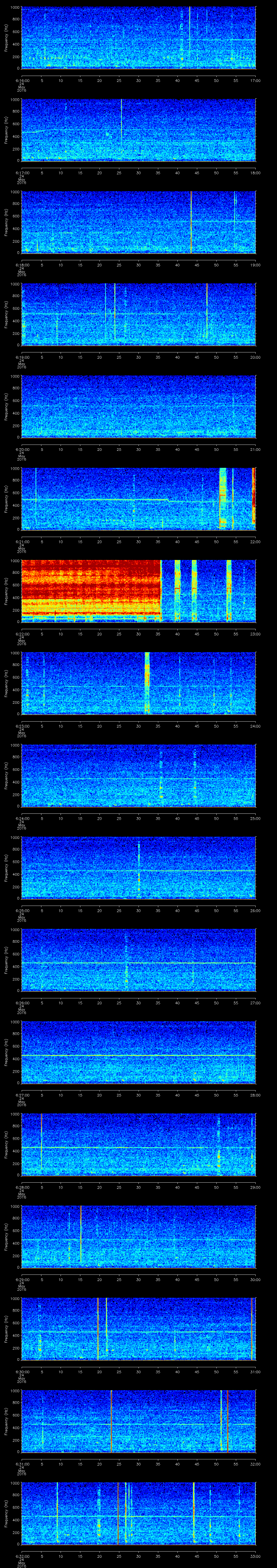
Task: View the spectrogram panel starting at 6:20:00
Action: click(x=139, y=407)
